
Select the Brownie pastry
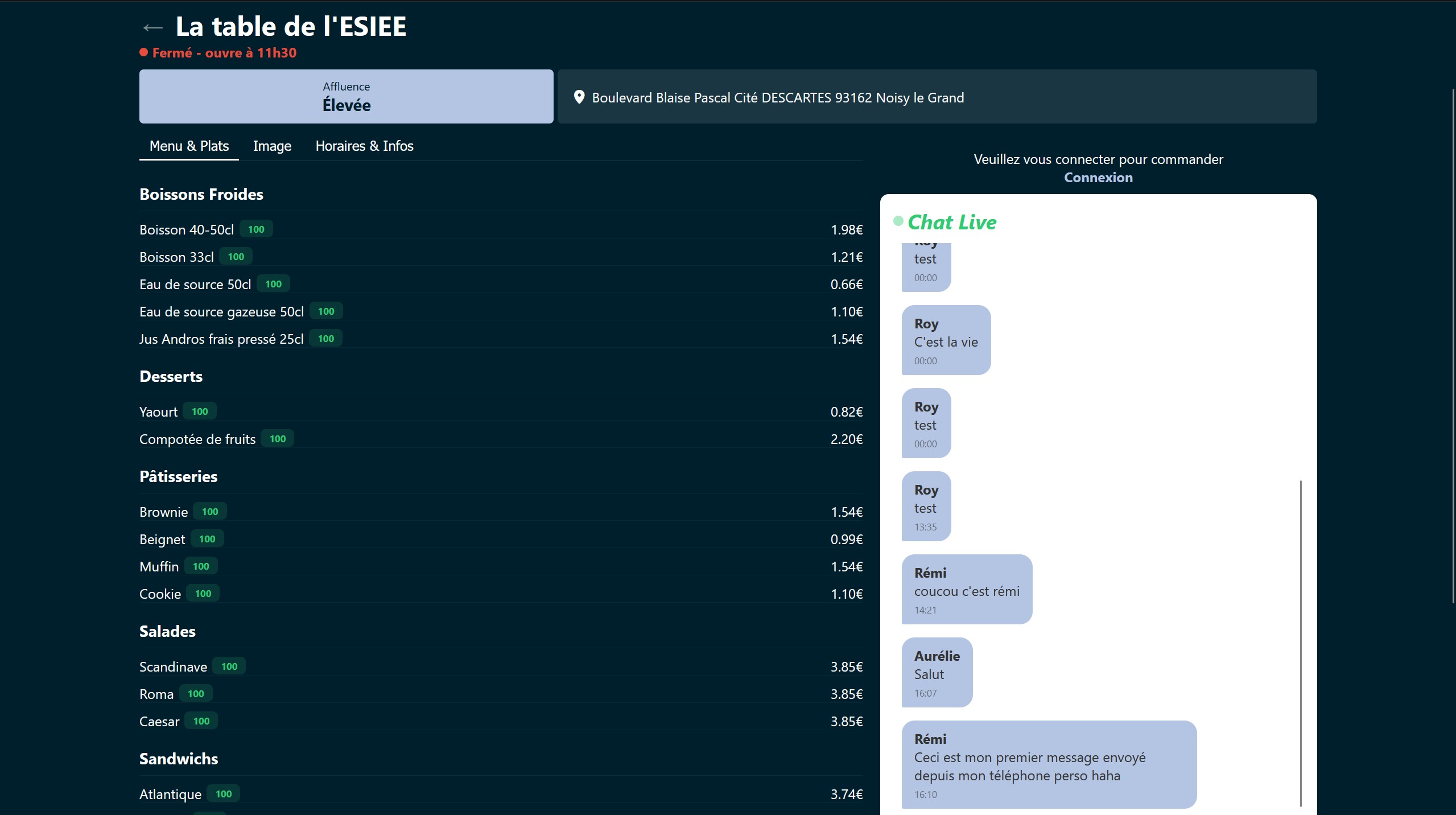click(501, 512)
